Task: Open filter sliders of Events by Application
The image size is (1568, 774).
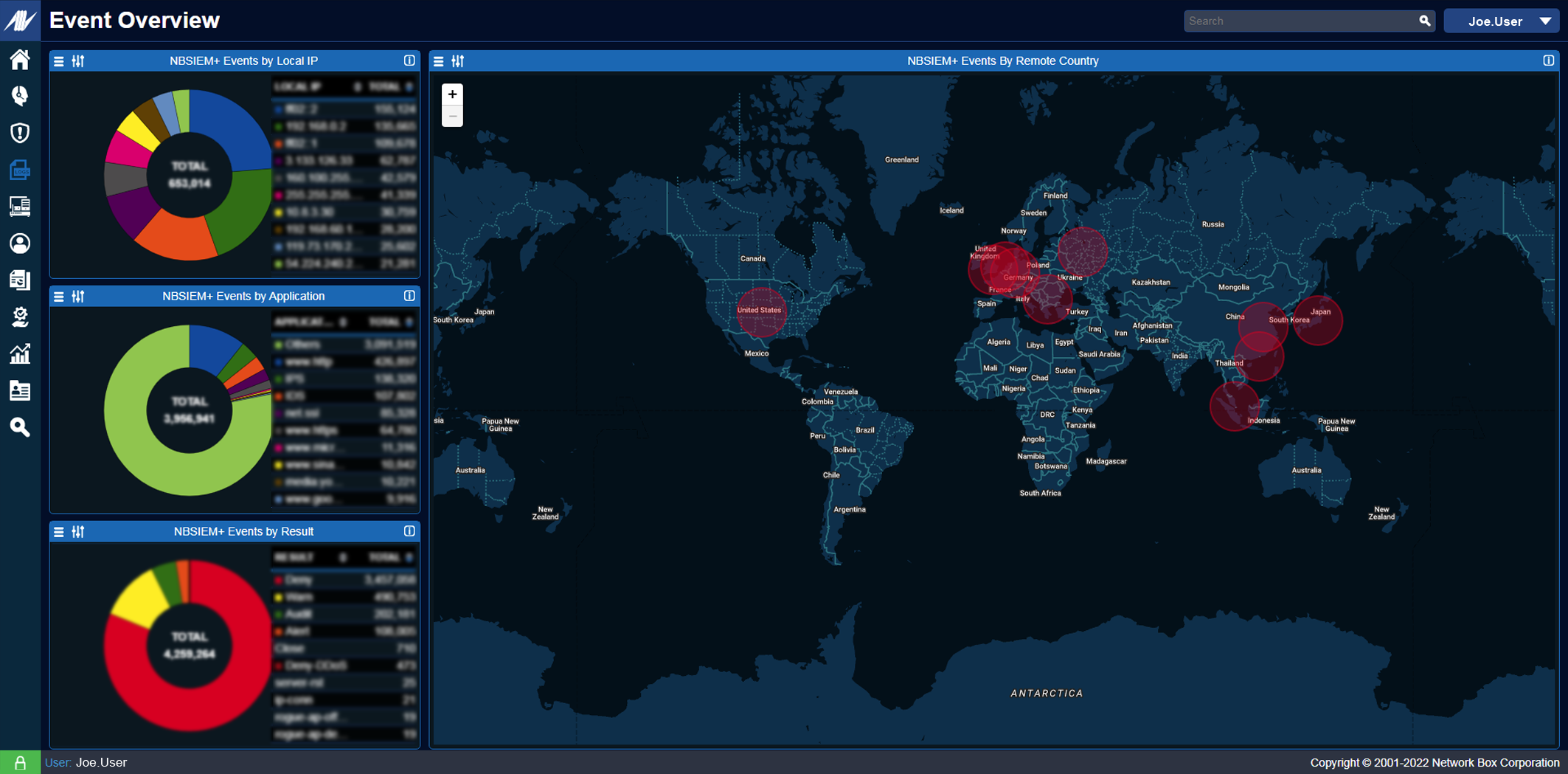Action: point(78,297)
